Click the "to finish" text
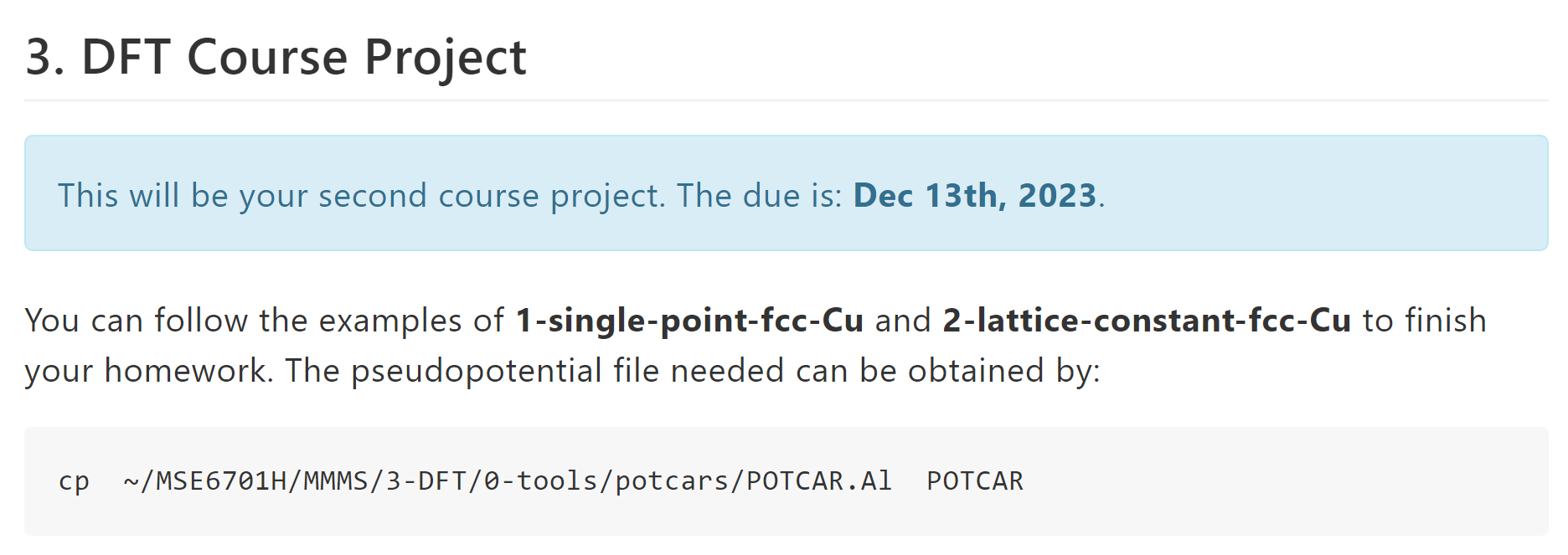This screenshot has width=1568, height=555. tap(1424, 321)
